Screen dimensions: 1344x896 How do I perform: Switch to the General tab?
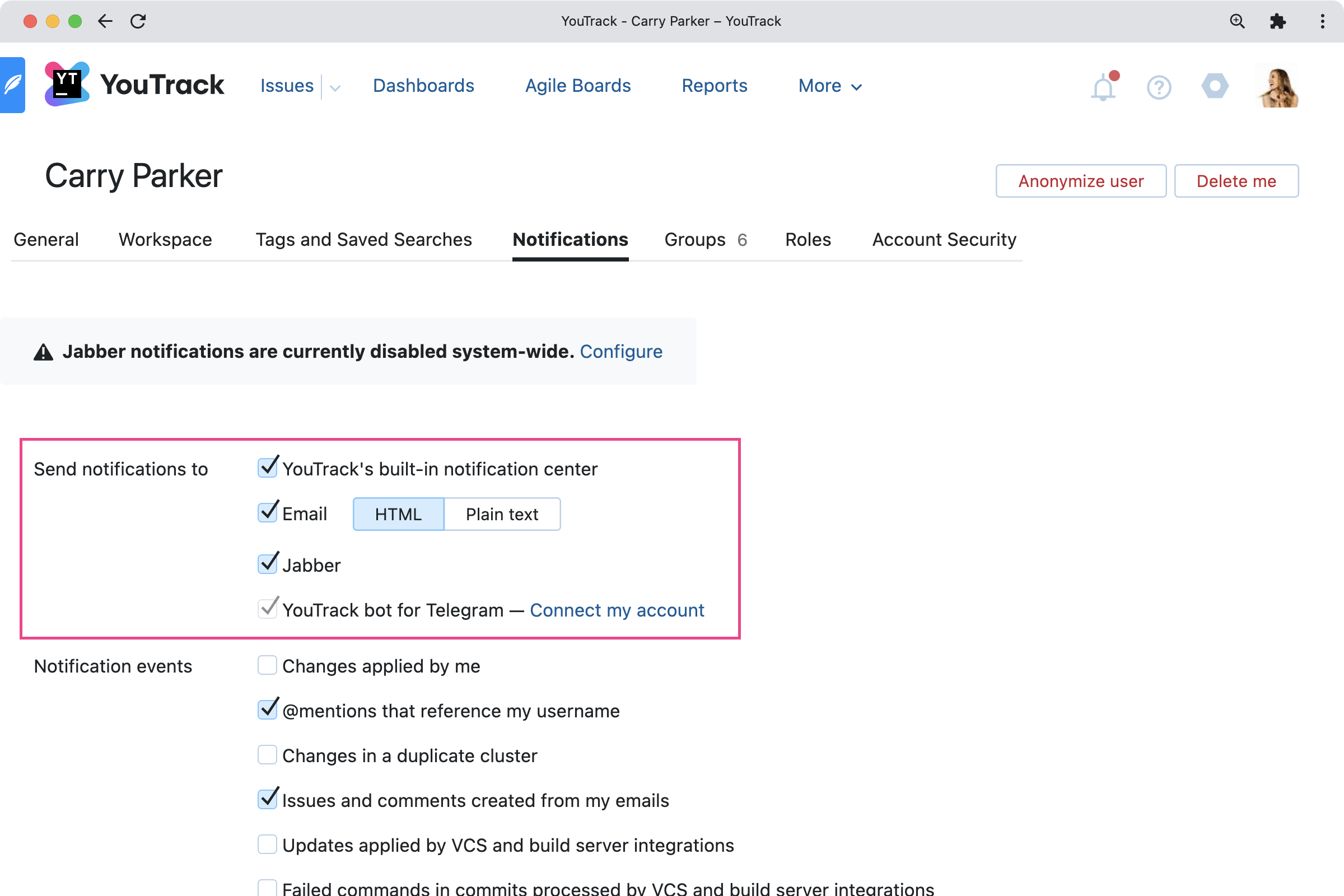coord(46,240)
